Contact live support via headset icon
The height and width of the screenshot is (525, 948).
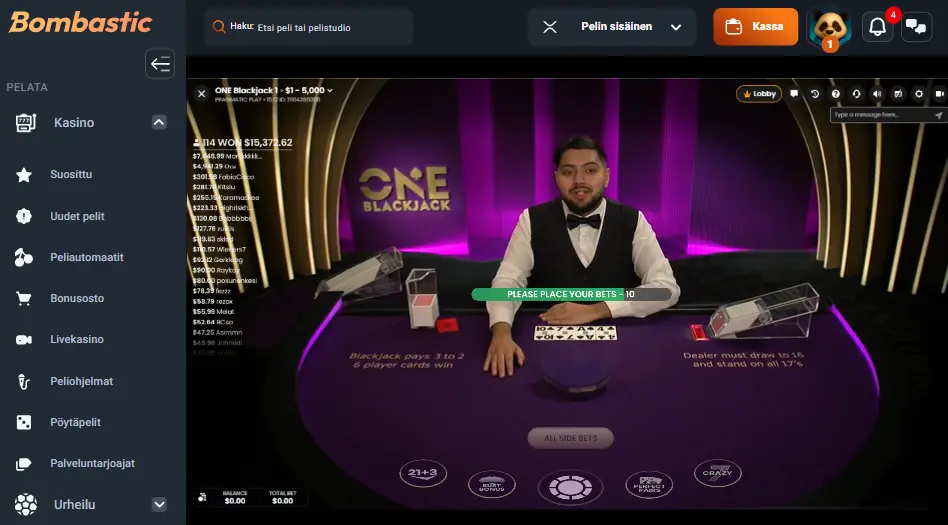[x=856, y=94]
